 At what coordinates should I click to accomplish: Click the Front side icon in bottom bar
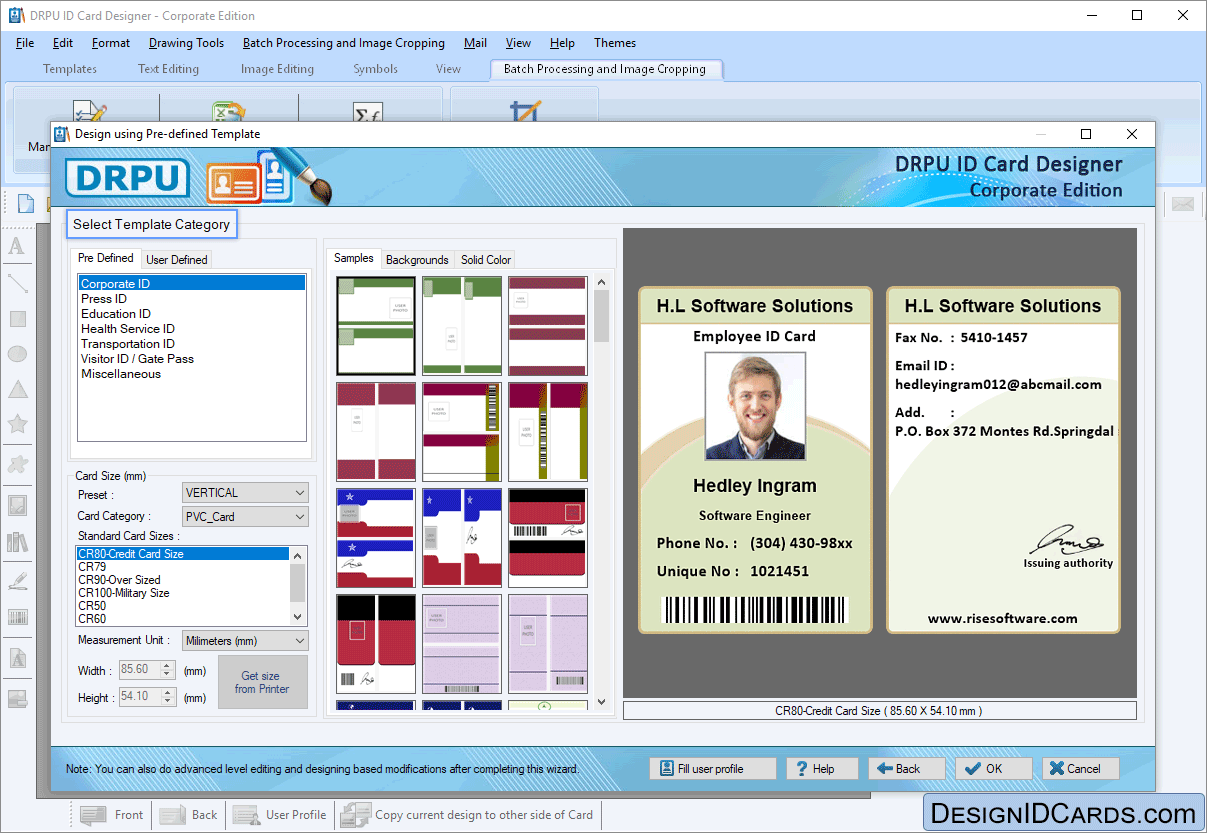tap(94, 815)
